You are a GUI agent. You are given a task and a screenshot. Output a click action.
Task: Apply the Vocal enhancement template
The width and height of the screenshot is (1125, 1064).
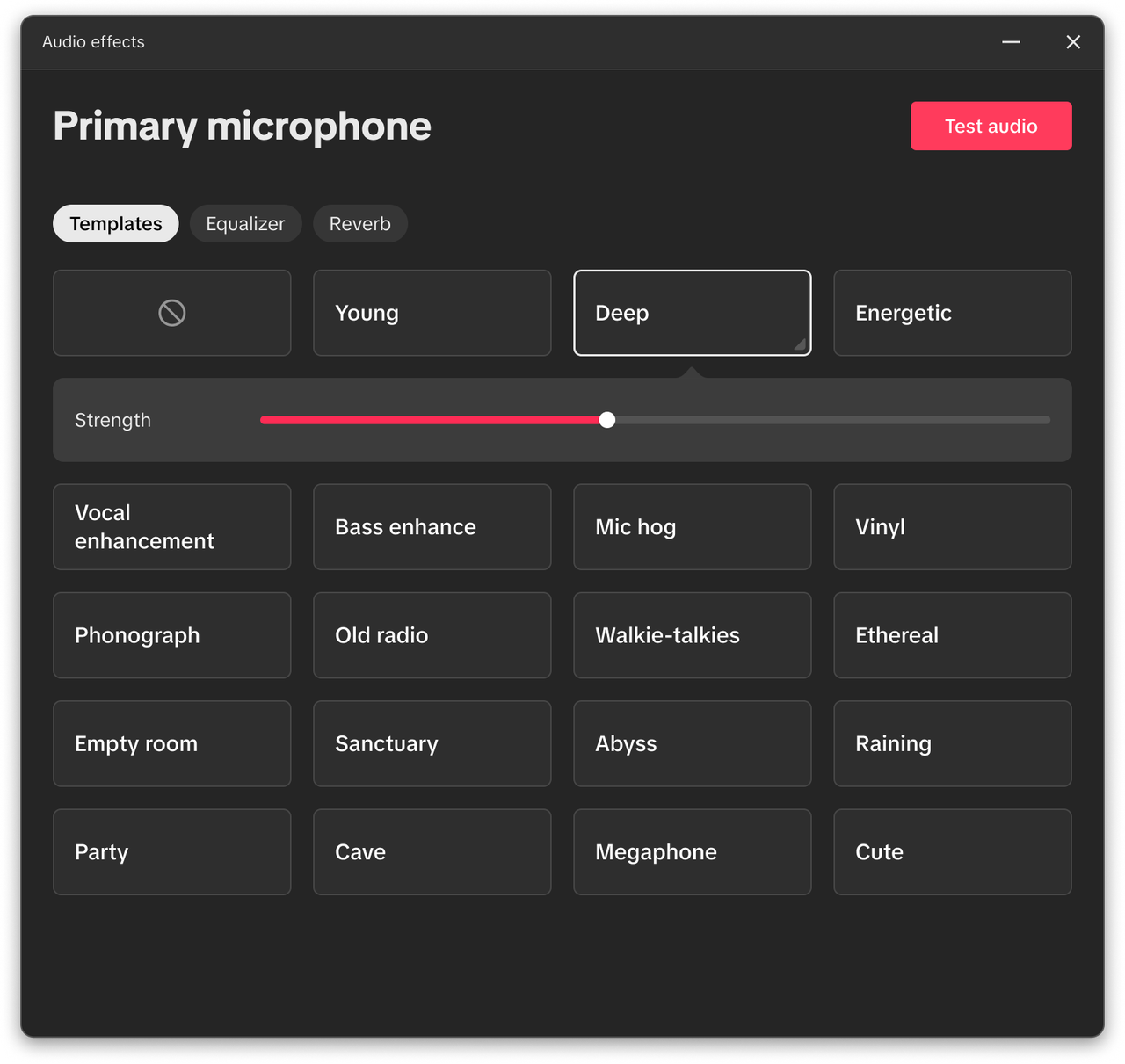(171, 527)
